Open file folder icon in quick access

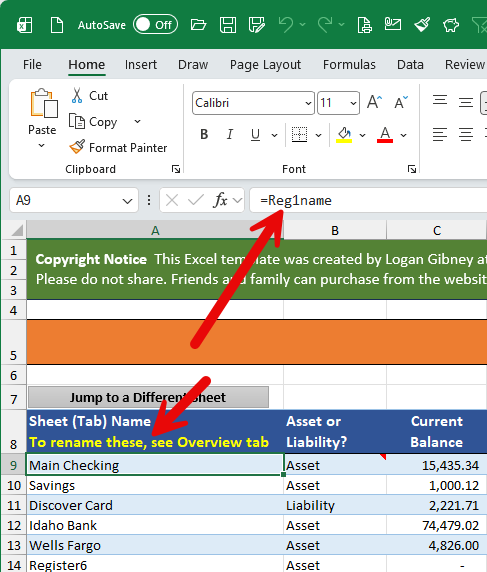tap(198, 25)
